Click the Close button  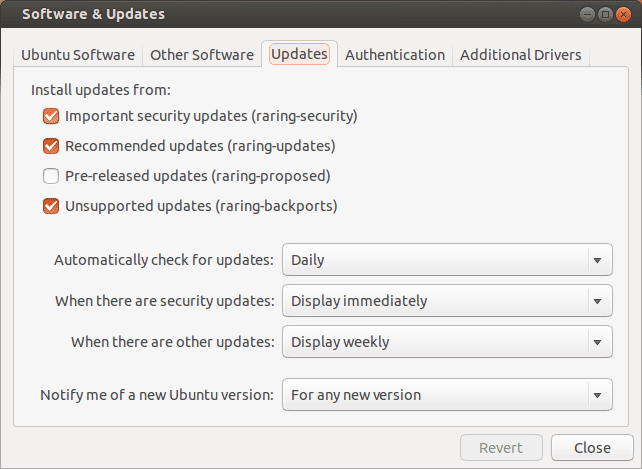tap(593, 448)
